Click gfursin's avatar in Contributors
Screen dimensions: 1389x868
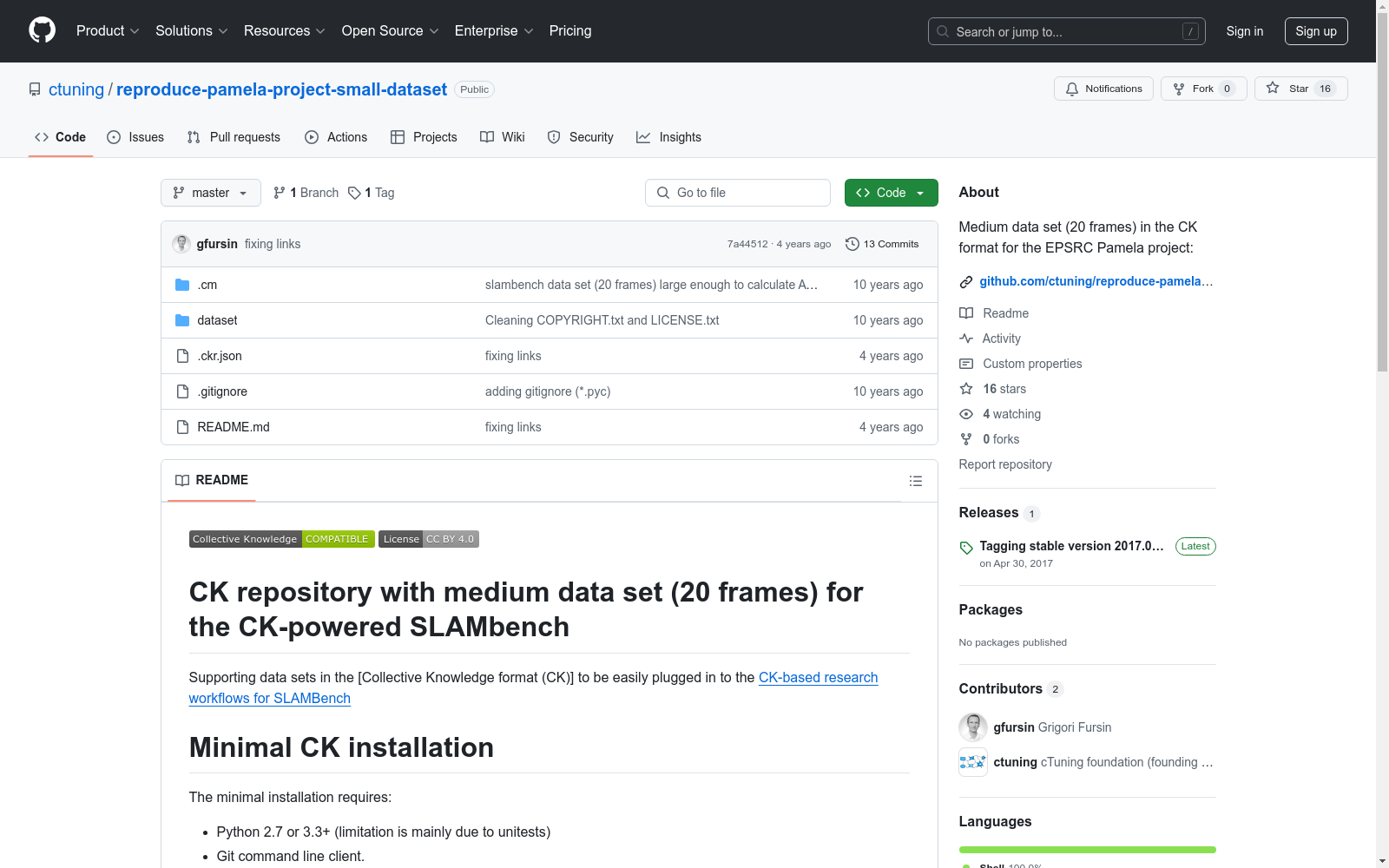973,727
